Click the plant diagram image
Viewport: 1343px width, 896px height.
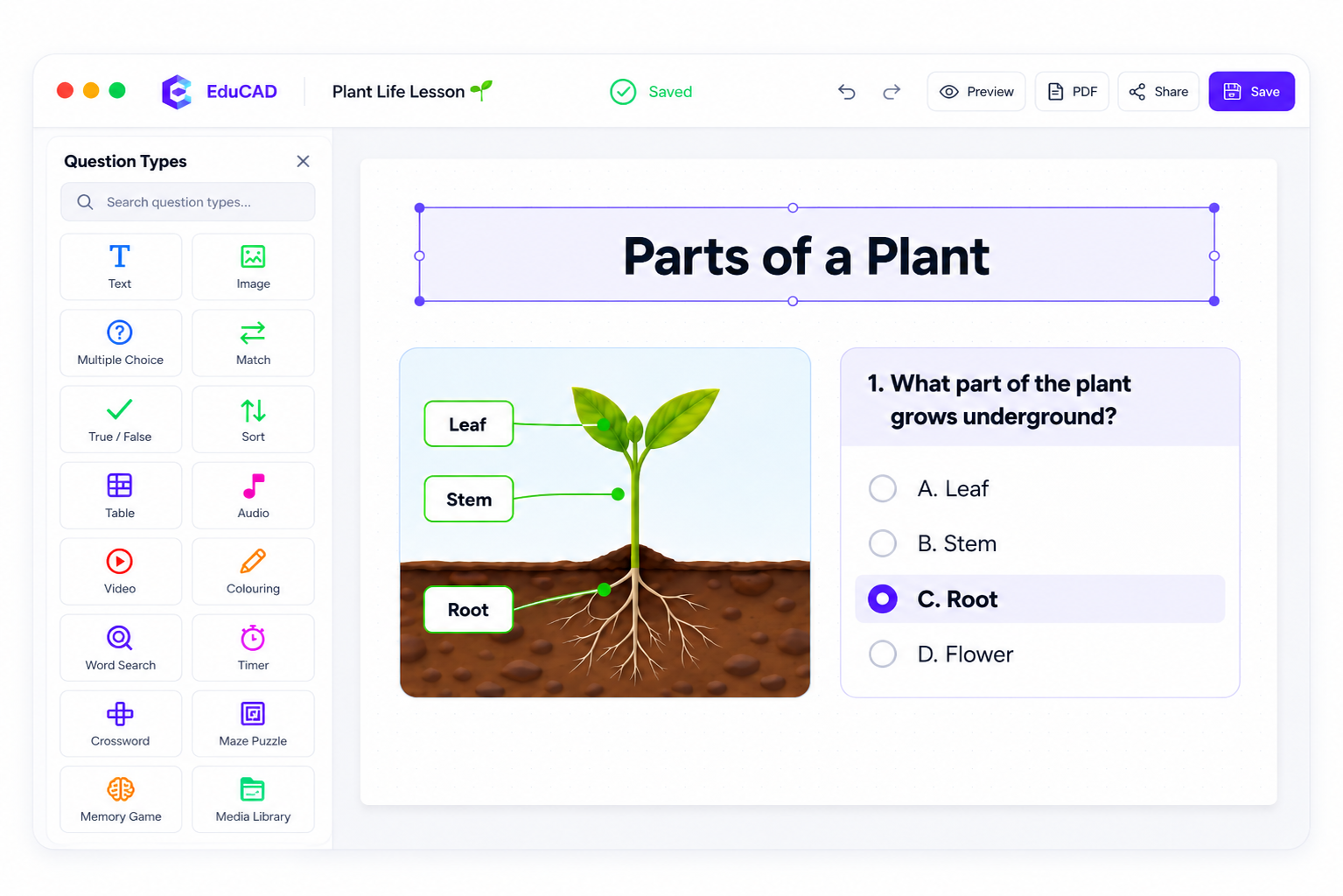(x=605, y=523)
